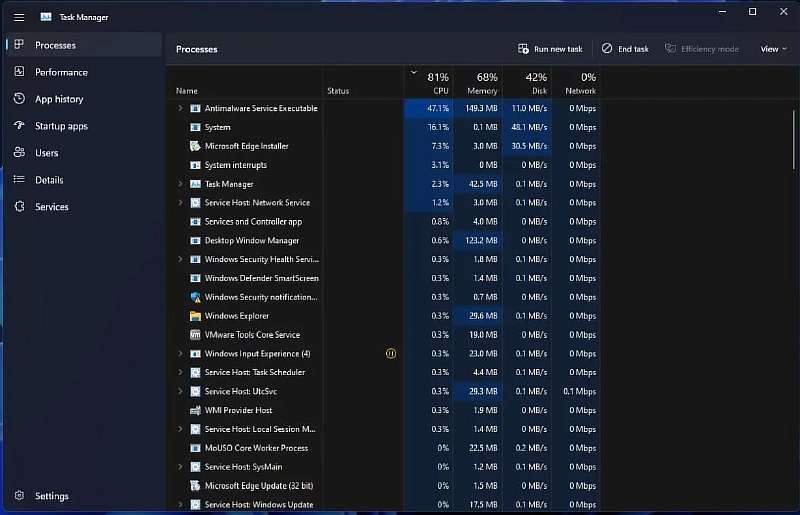Click the Details list icon
Image resolution: width=800 pixels, height=515 pixels.
coord(19,179)
